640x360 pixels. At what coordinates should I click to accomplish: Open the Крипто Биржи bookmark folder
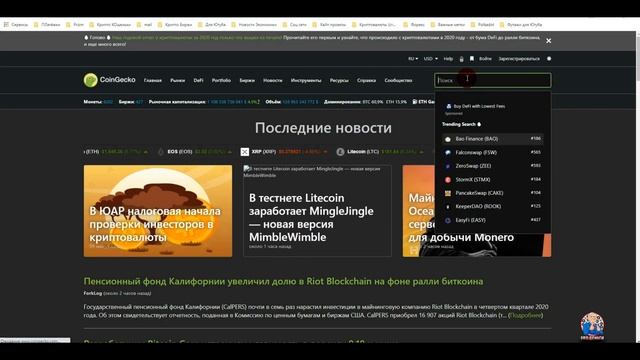point(175,24)
